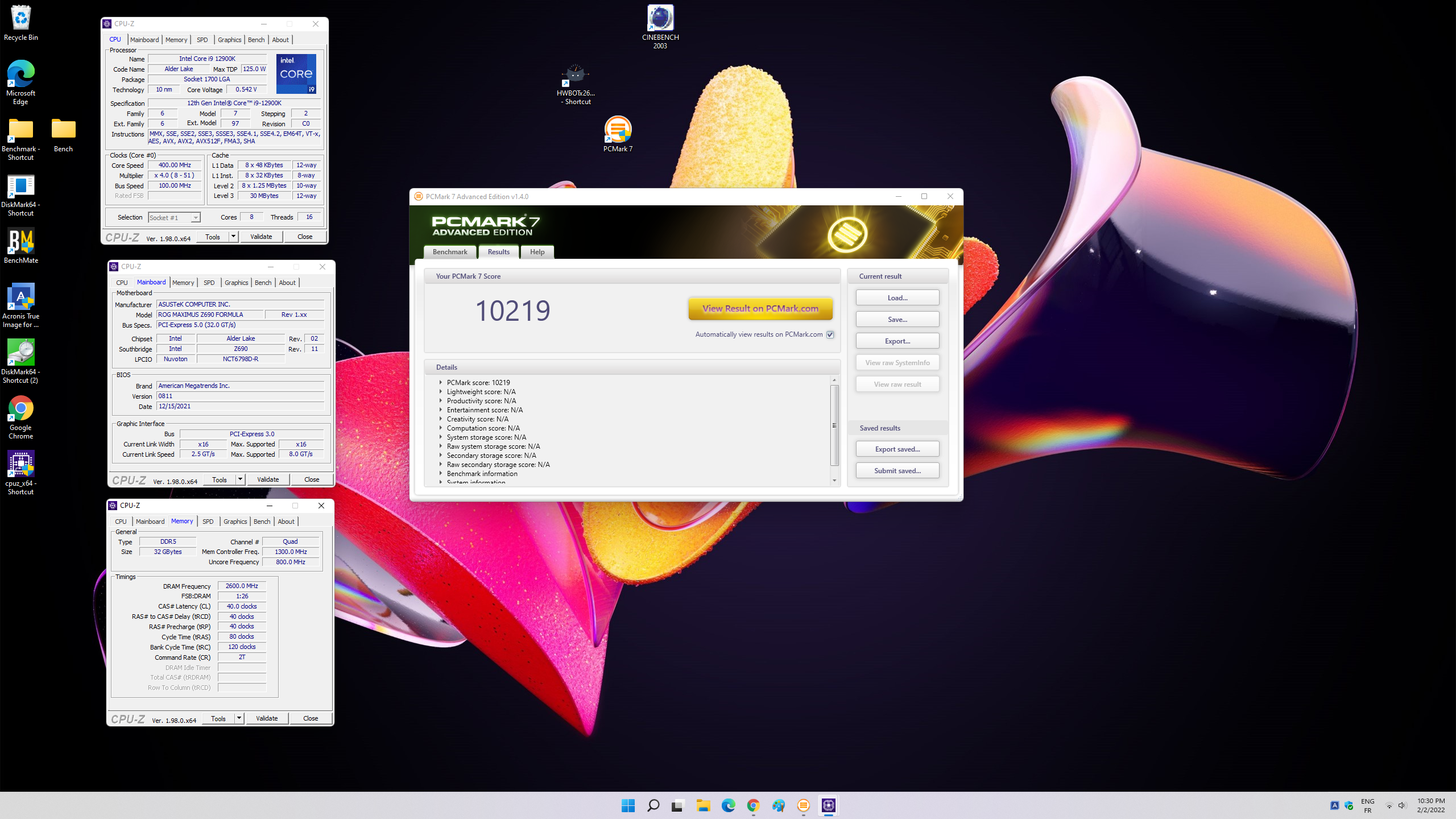
Task: Expand Productivity score detail row
Action: pyautogui.click(x=441, y=400)
